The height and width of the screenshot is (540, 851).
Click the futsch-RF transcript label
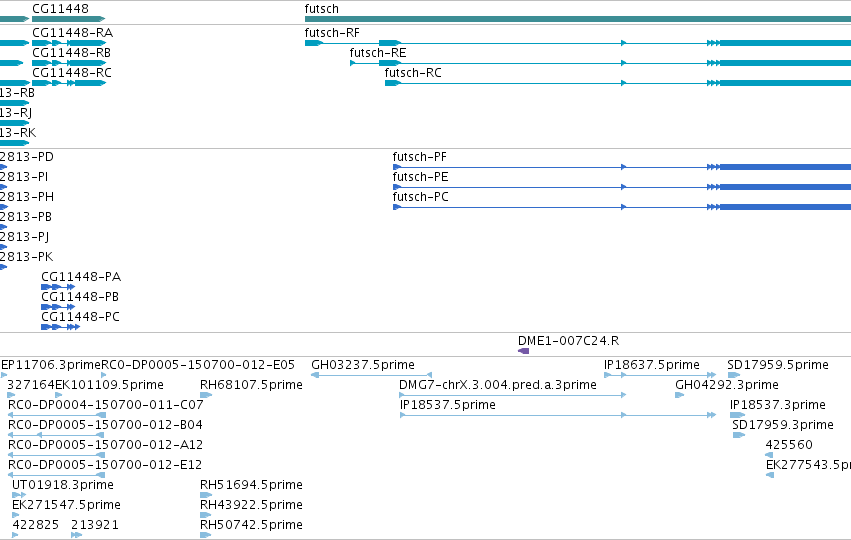tap(332, 33)
